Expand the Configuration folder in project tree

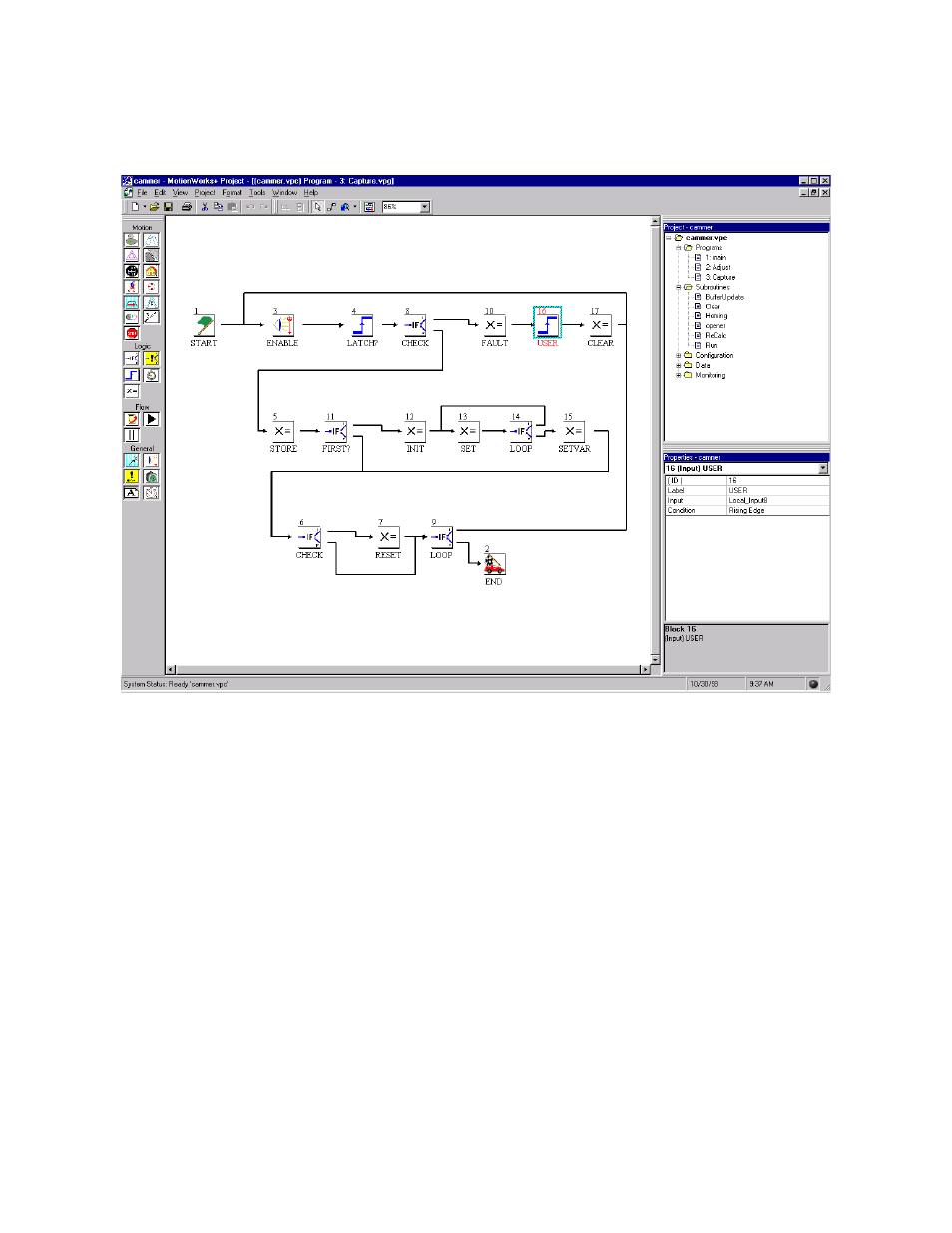(679, 356)
